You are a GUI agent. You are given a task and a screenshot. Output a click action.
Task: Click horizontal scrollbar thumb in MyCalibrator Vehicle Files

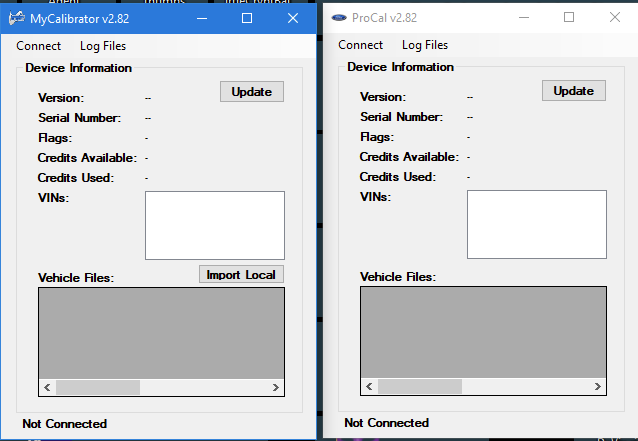(x=98, y=387)
